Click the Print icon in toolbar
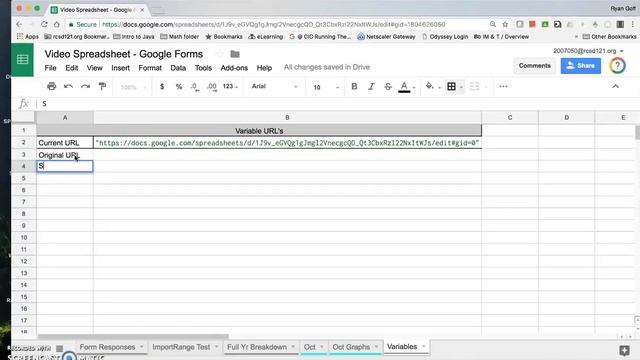 51,87
